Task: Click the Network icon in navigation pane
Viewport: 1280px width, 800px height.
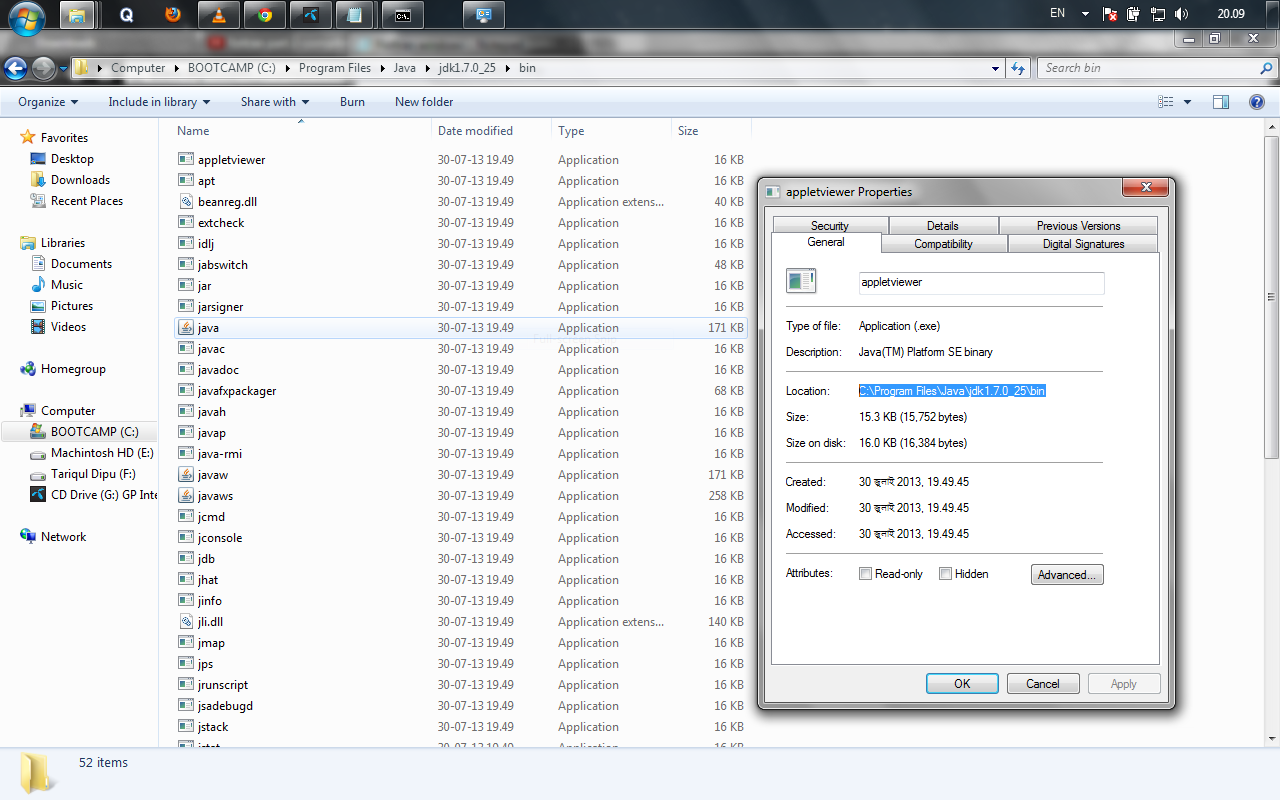Action: click(x=28, y=537)
